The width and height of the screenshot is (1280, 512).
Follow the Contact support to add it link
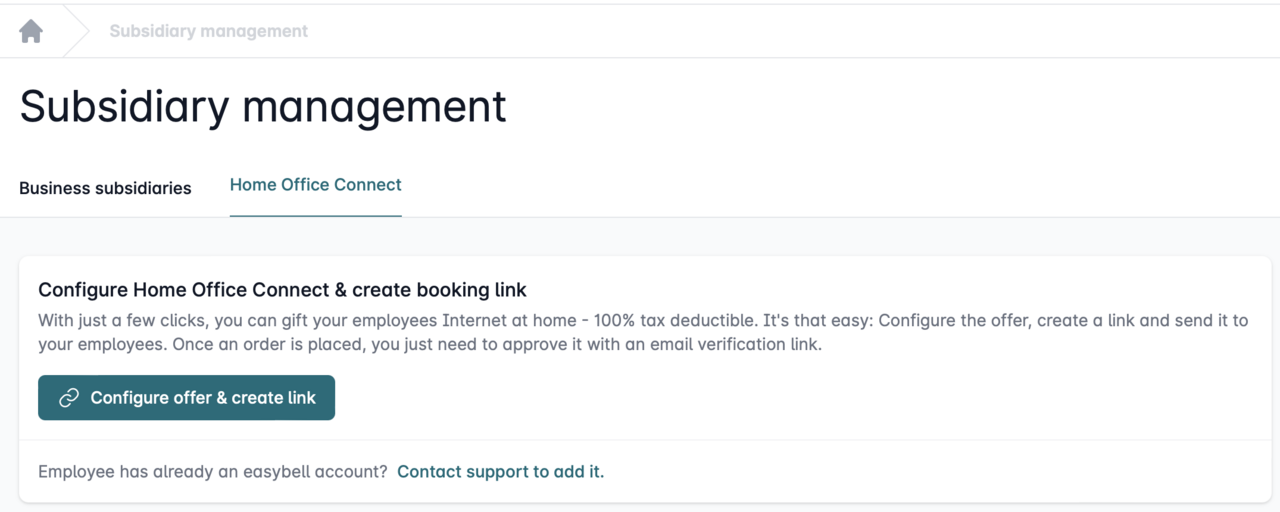(500, 471)
